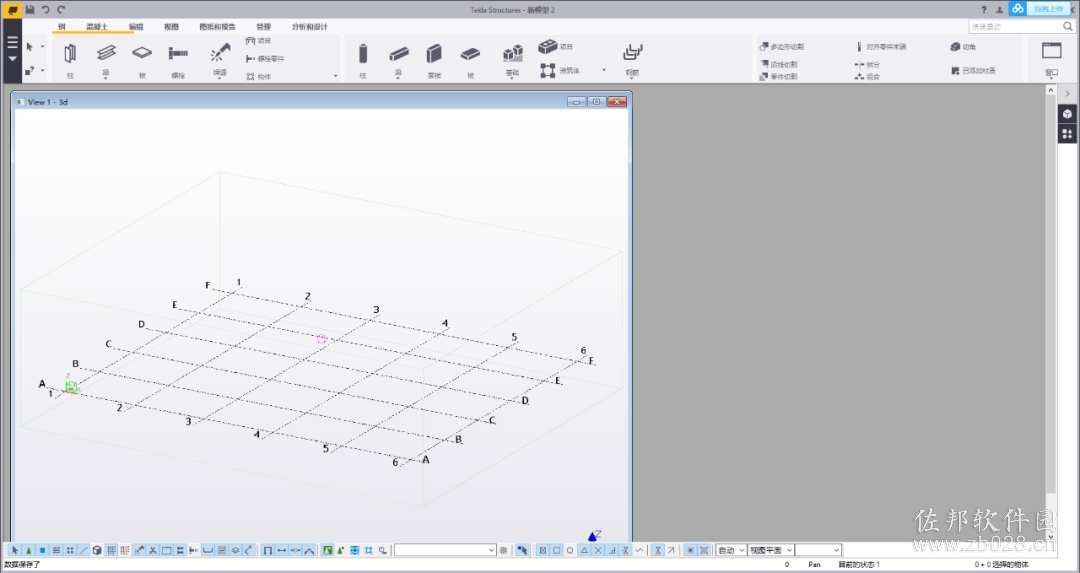Image resolution: width=1080 pixels, height=573 pixels.
Task: Click the 切角 chamfer button
Action: click(963, 47)
